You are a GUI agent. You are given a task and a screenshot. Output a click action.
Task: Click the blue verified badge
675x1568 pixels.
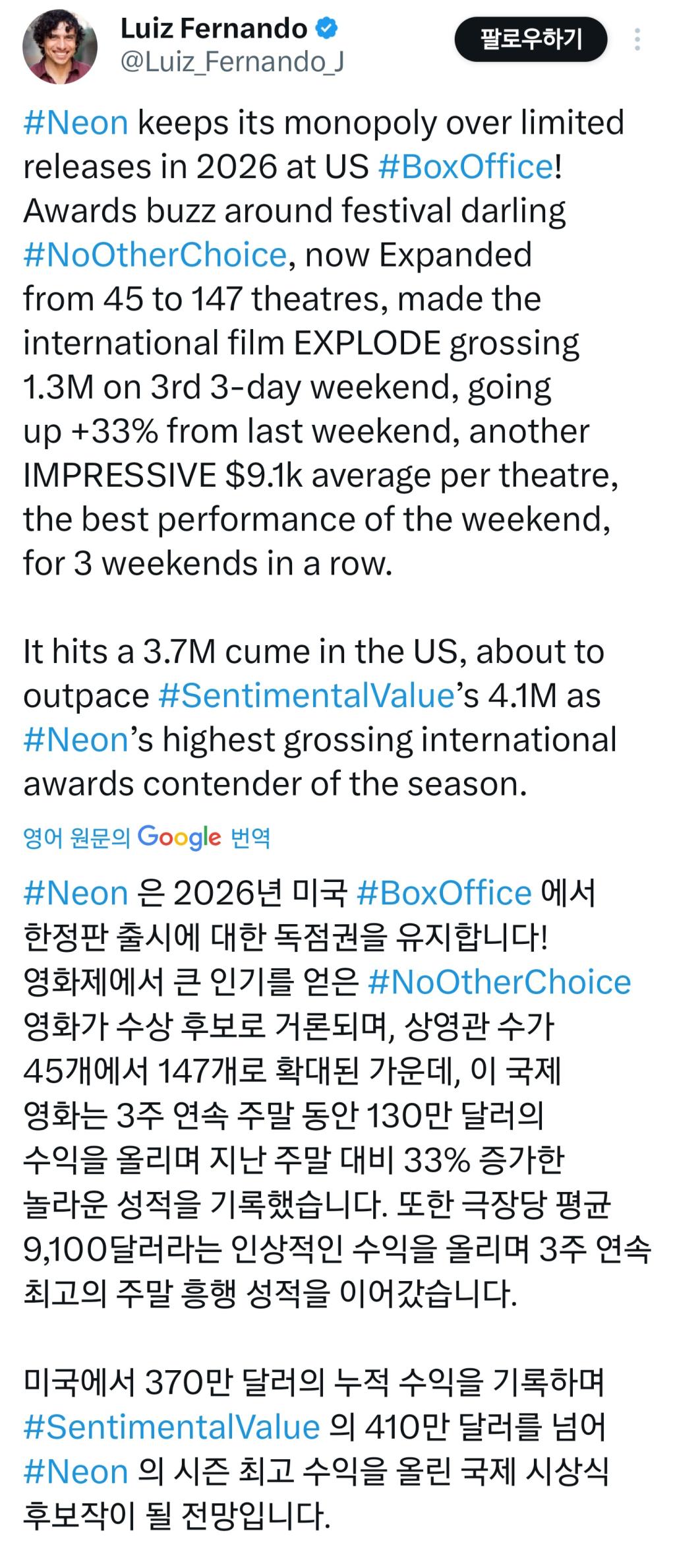pos(328,29)
